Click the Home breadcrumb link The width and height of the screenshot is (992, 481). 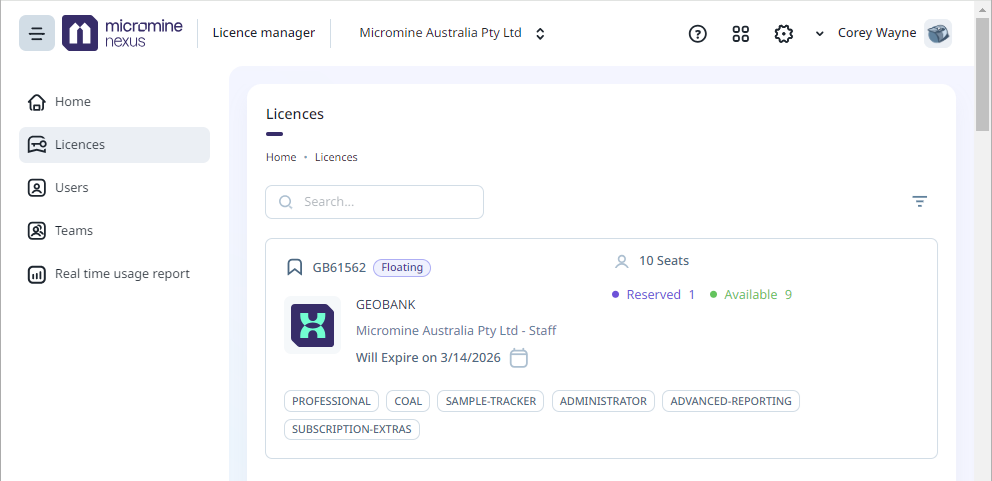click(281, 157)
